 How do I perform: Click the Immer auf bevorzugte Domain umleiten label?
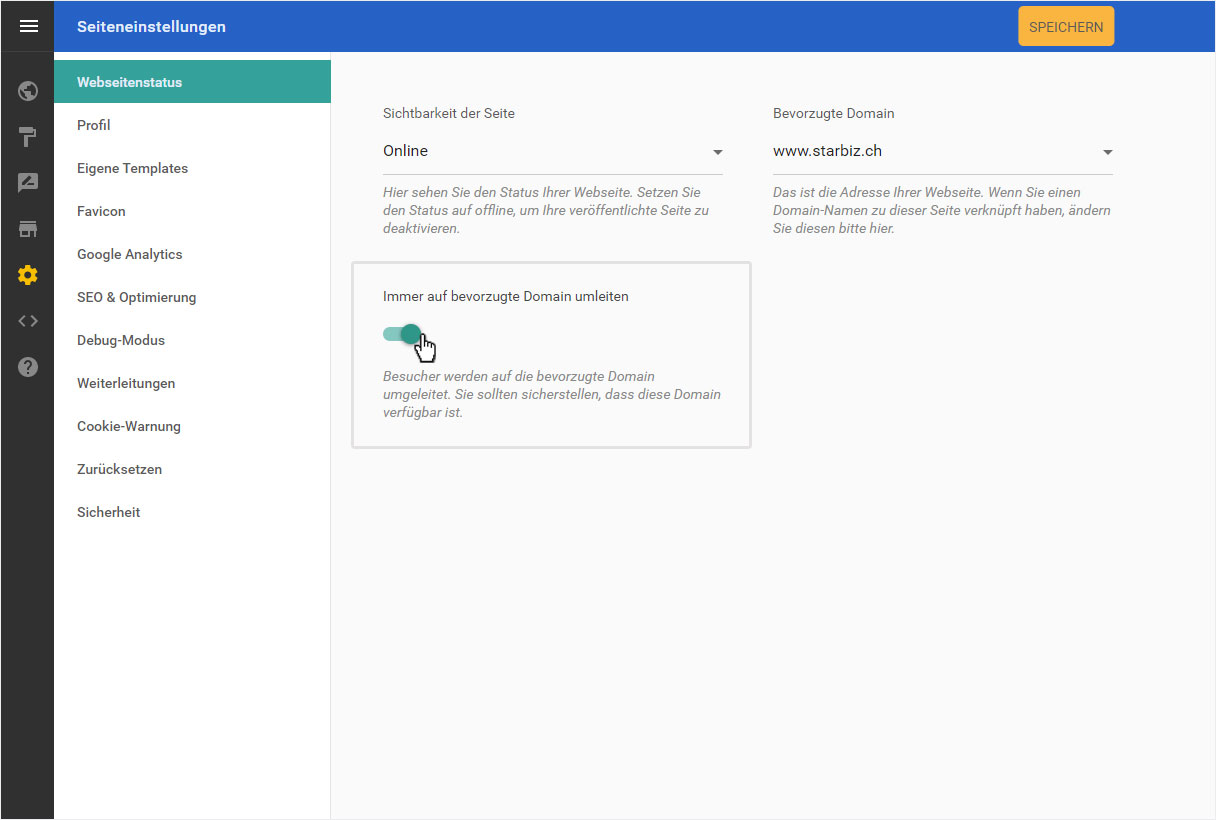click(x=506, y=296)
